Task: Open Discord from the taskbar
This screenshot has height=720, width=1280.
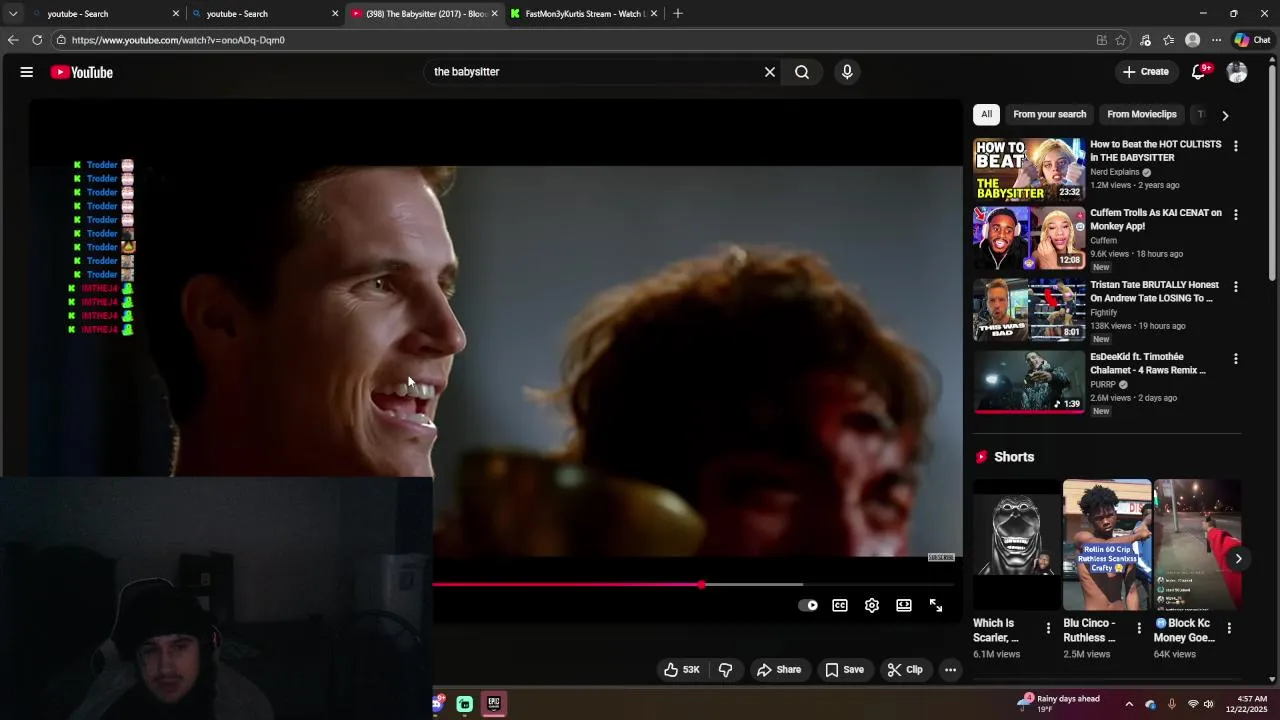Action: (x=438, y=704)
